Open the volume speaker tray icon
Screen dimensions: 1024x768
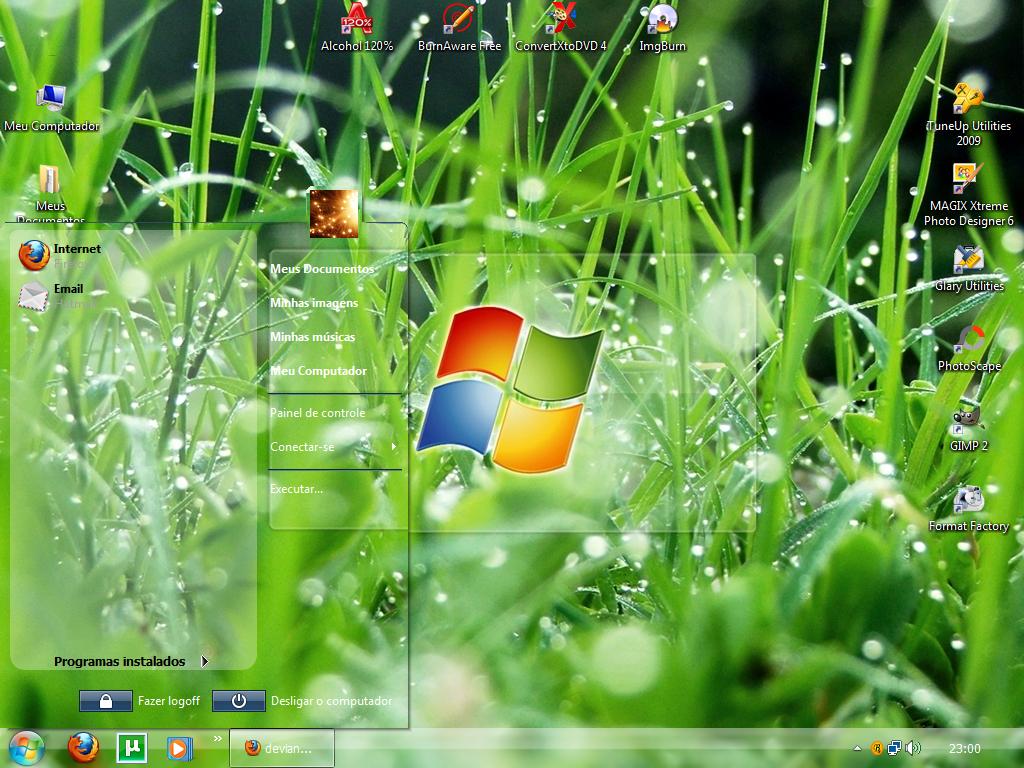(x=912, y=748)
